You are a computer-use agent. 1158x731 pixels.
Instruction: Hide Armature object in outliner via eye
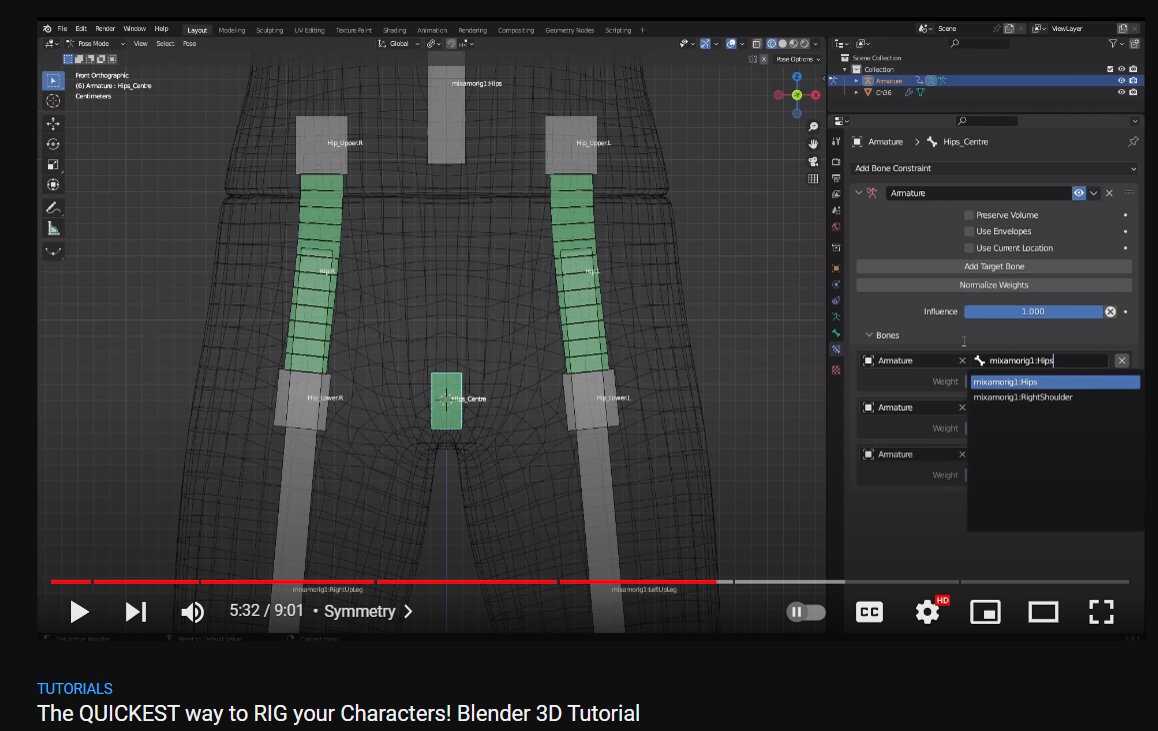1121,80
